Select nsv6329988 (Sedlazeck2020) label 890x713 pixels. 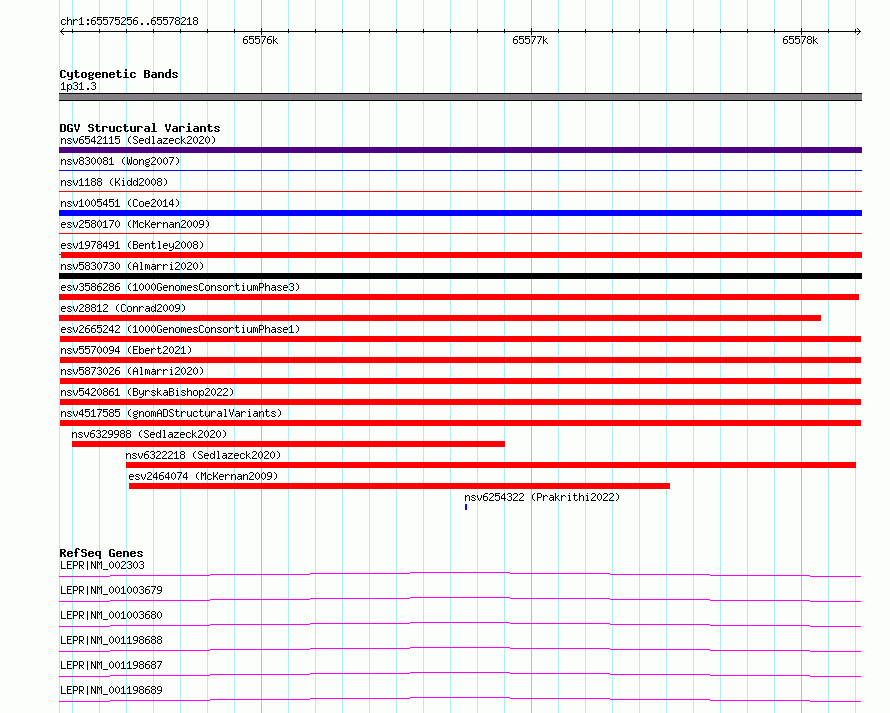(x=149, y=434)
